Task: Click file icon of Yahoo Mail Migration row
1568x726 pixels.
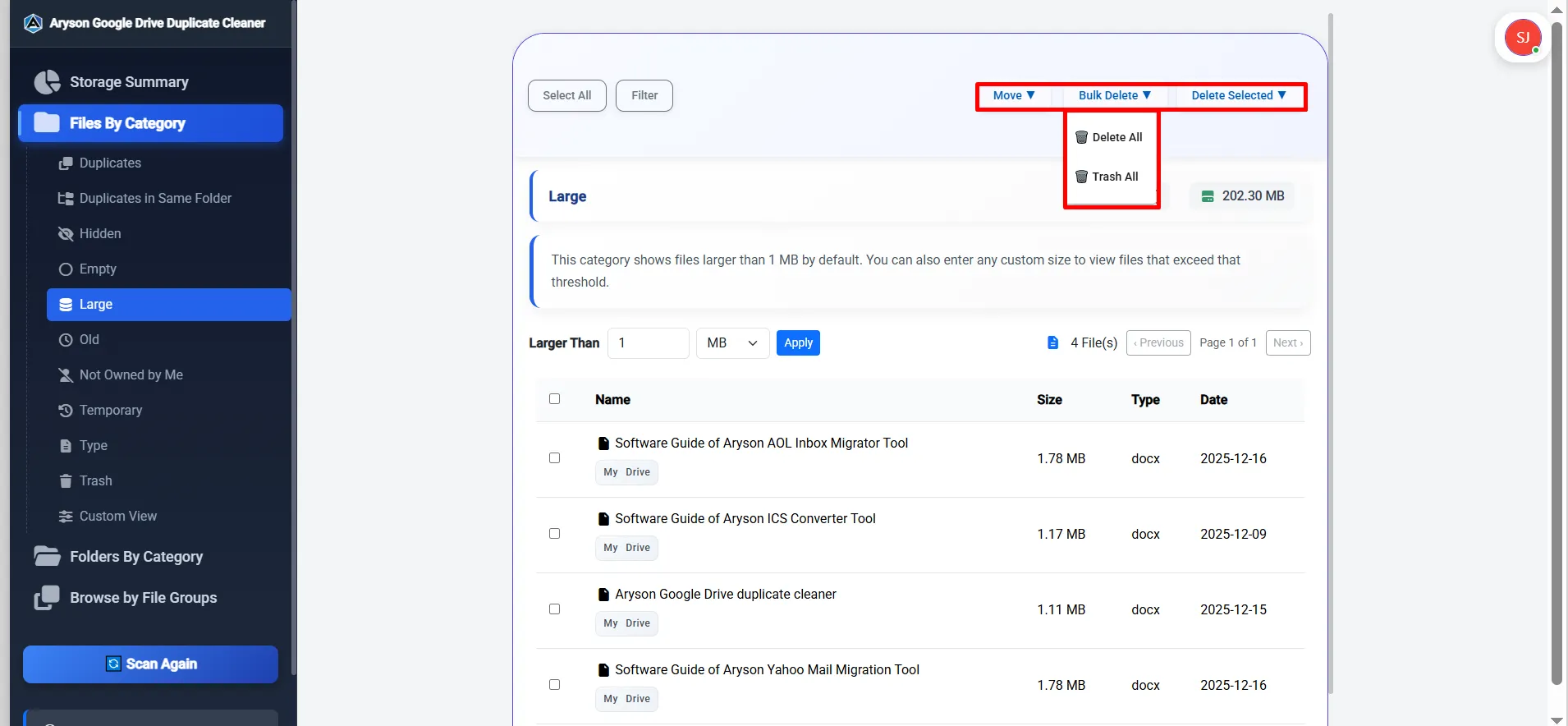Action: 603,670
